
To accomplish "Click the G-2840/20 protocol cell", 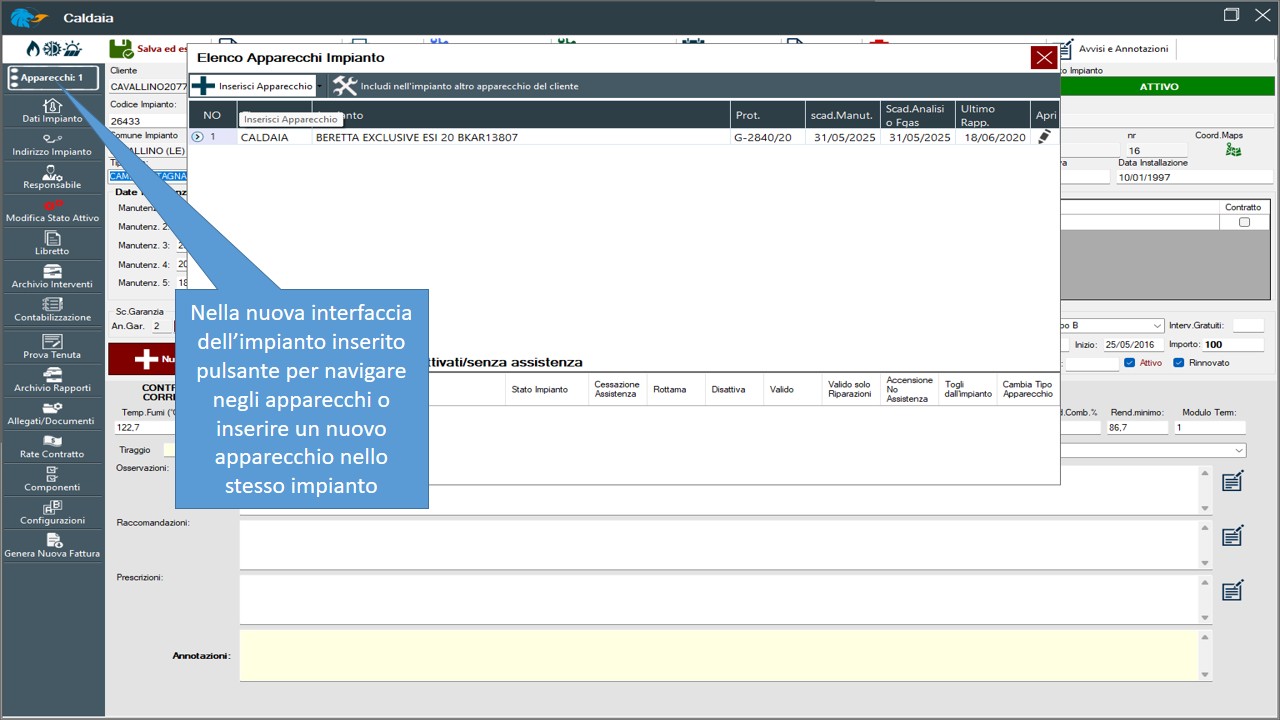I will 767,137.
